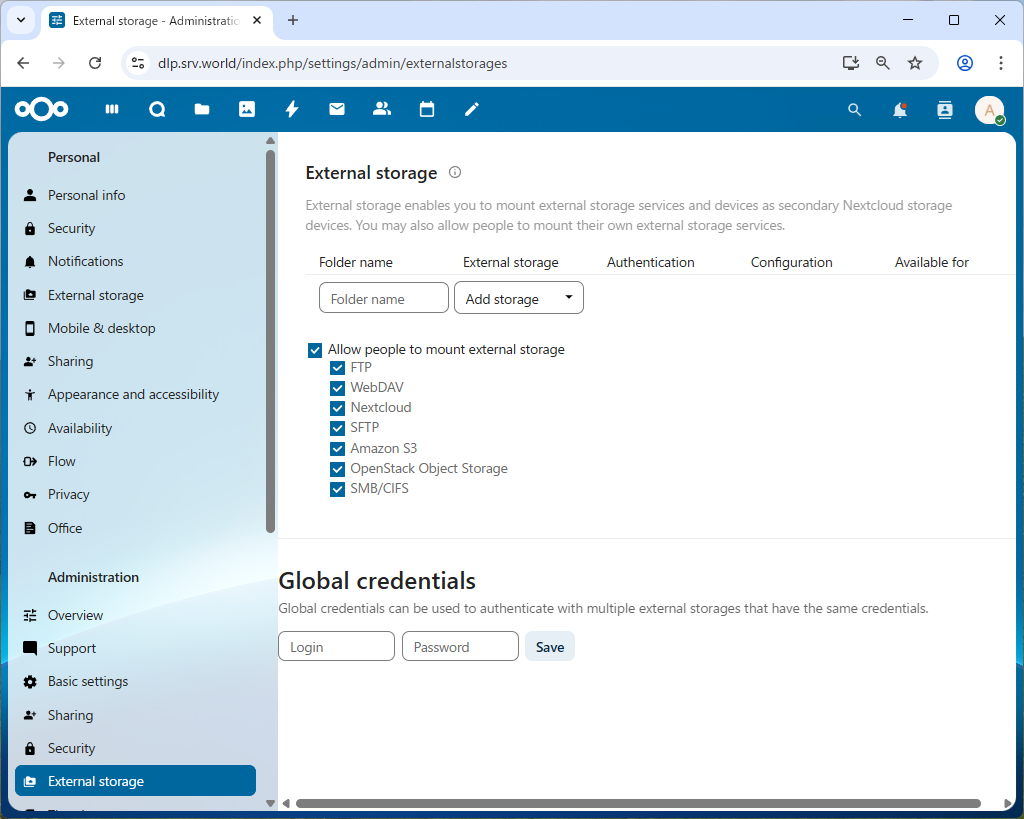Go to Personal info settings
The image size is (1024, 819).
pos(86,195)
